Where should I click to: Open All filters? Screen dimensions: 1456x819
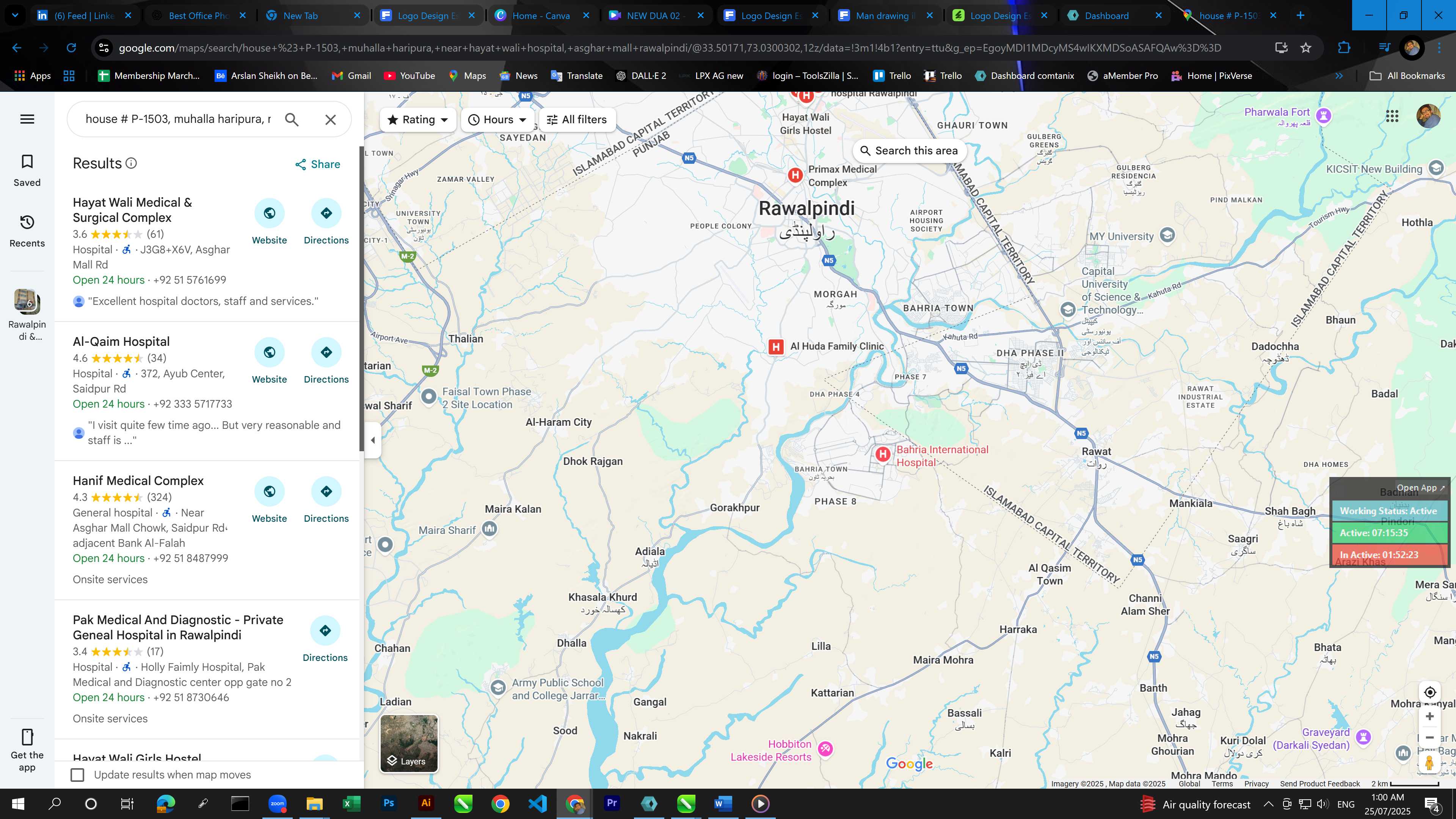[x=577, y=120]
